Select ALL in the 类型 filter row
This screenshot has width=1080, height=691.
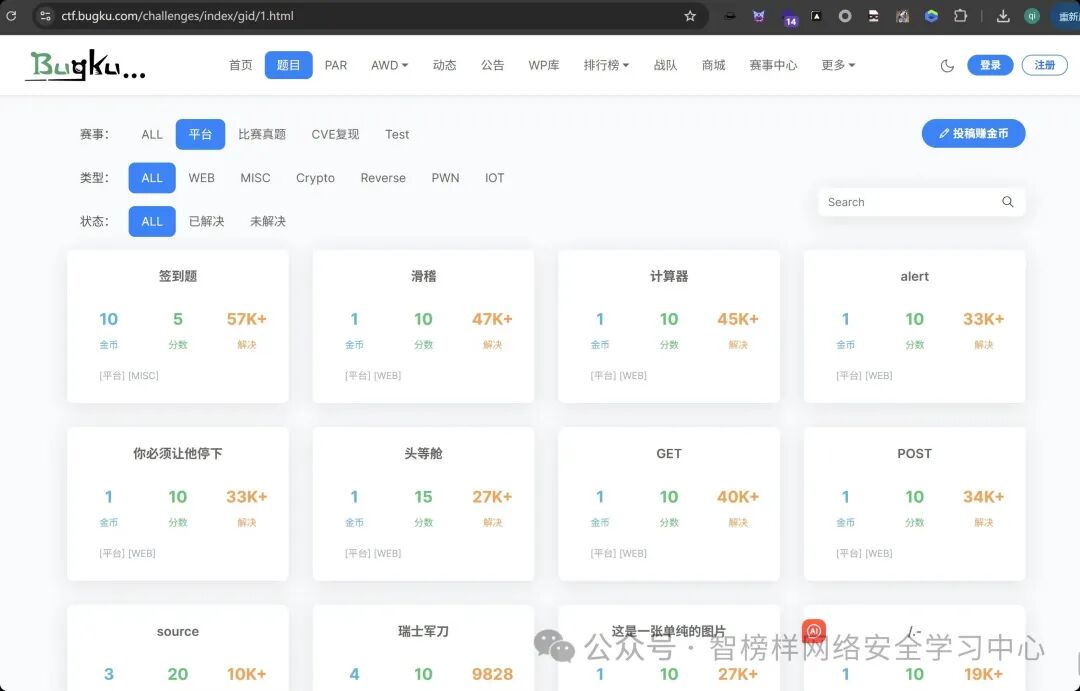pyautogui.click(x=152, y=178)
